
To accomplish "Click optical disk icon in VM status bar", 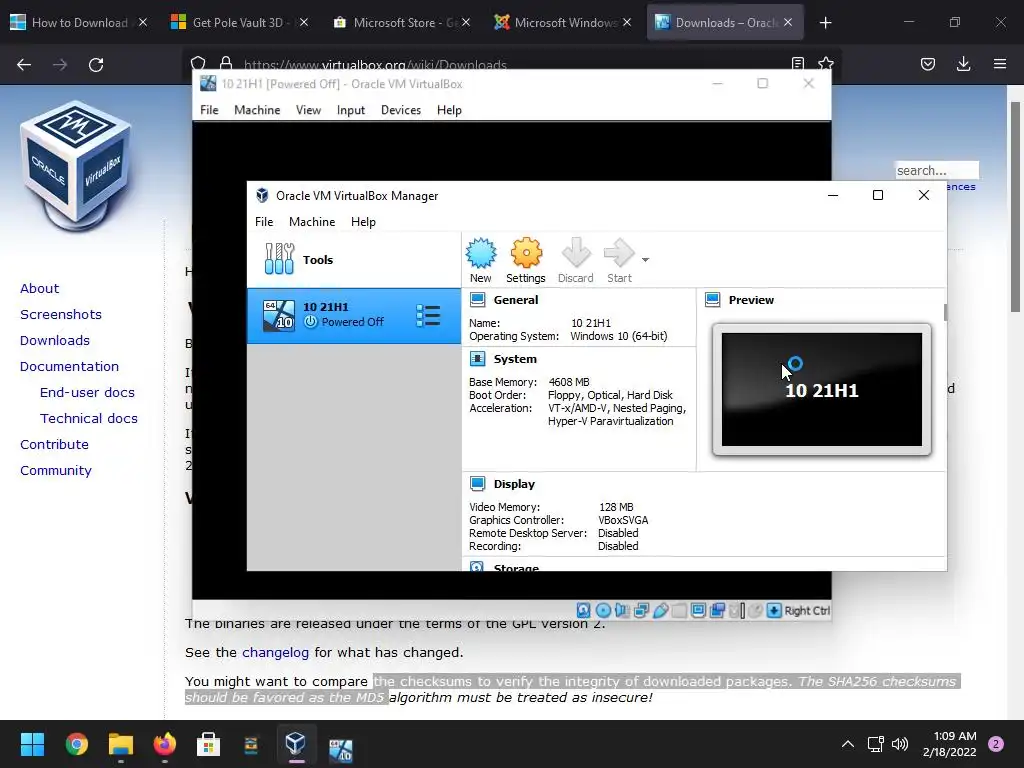I will point(603,611).
